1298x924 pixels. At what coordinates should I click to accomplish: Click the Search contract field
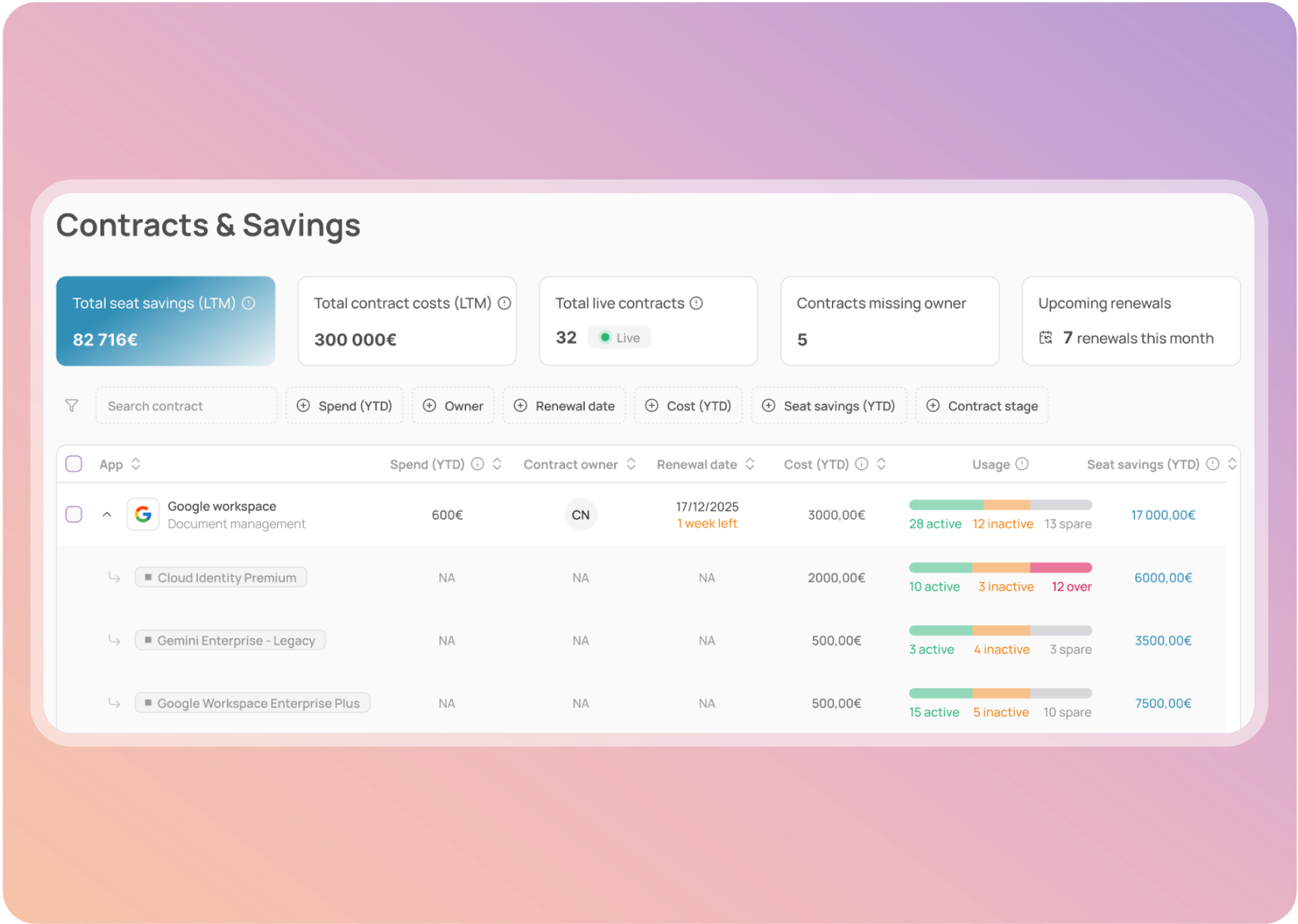[186, 406]
